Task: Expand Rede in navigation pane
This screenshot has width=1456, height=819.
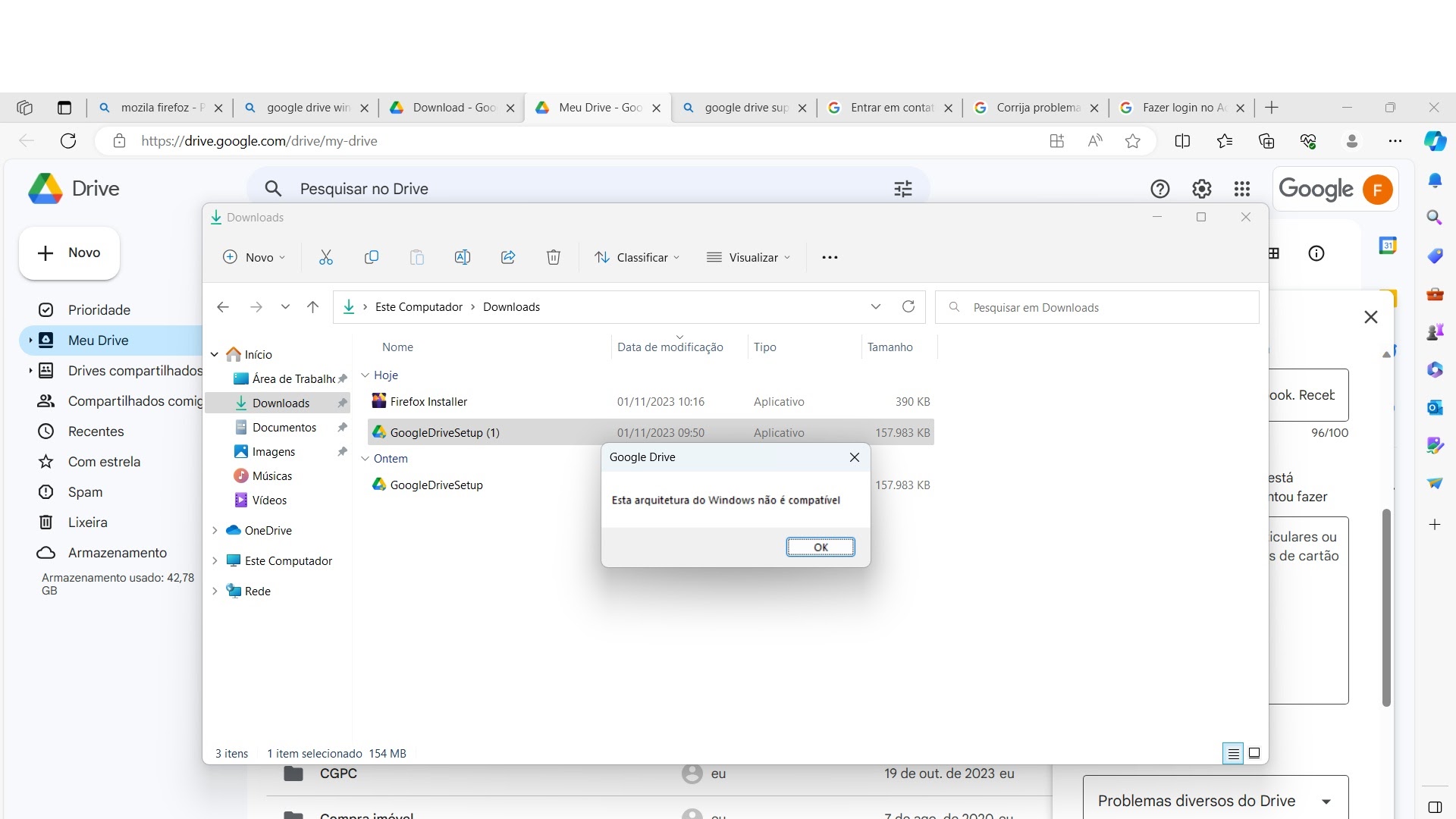Action: (215, 591)
